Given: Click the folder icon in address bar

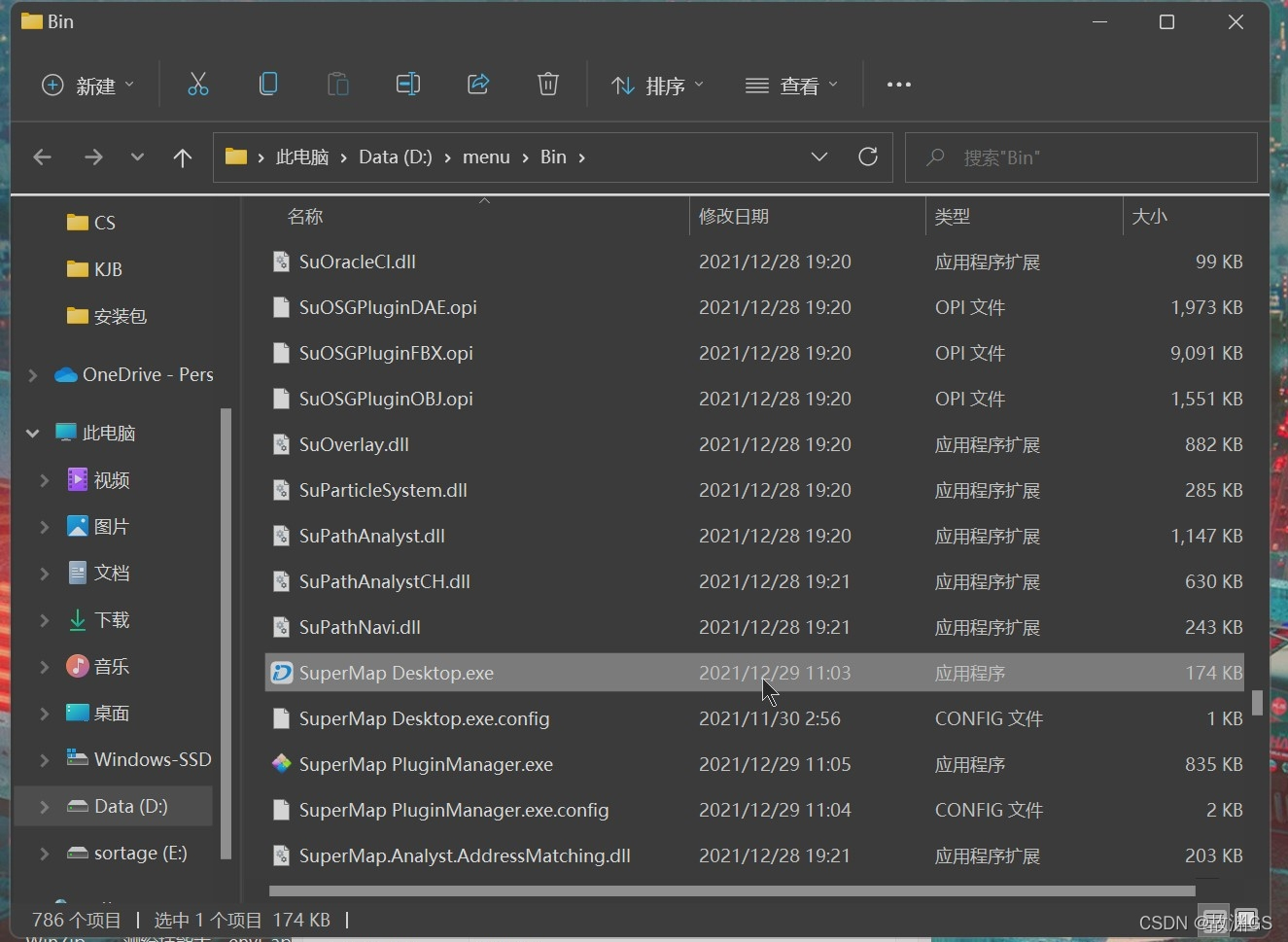Looking at the screenshot, I should tap(236, 157).
